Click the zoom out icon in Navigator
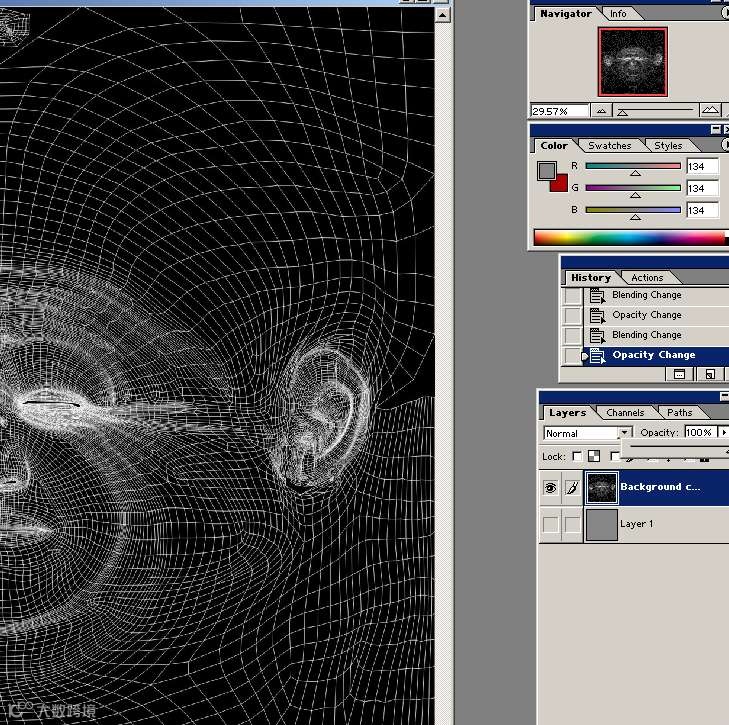 coord(601,111)
